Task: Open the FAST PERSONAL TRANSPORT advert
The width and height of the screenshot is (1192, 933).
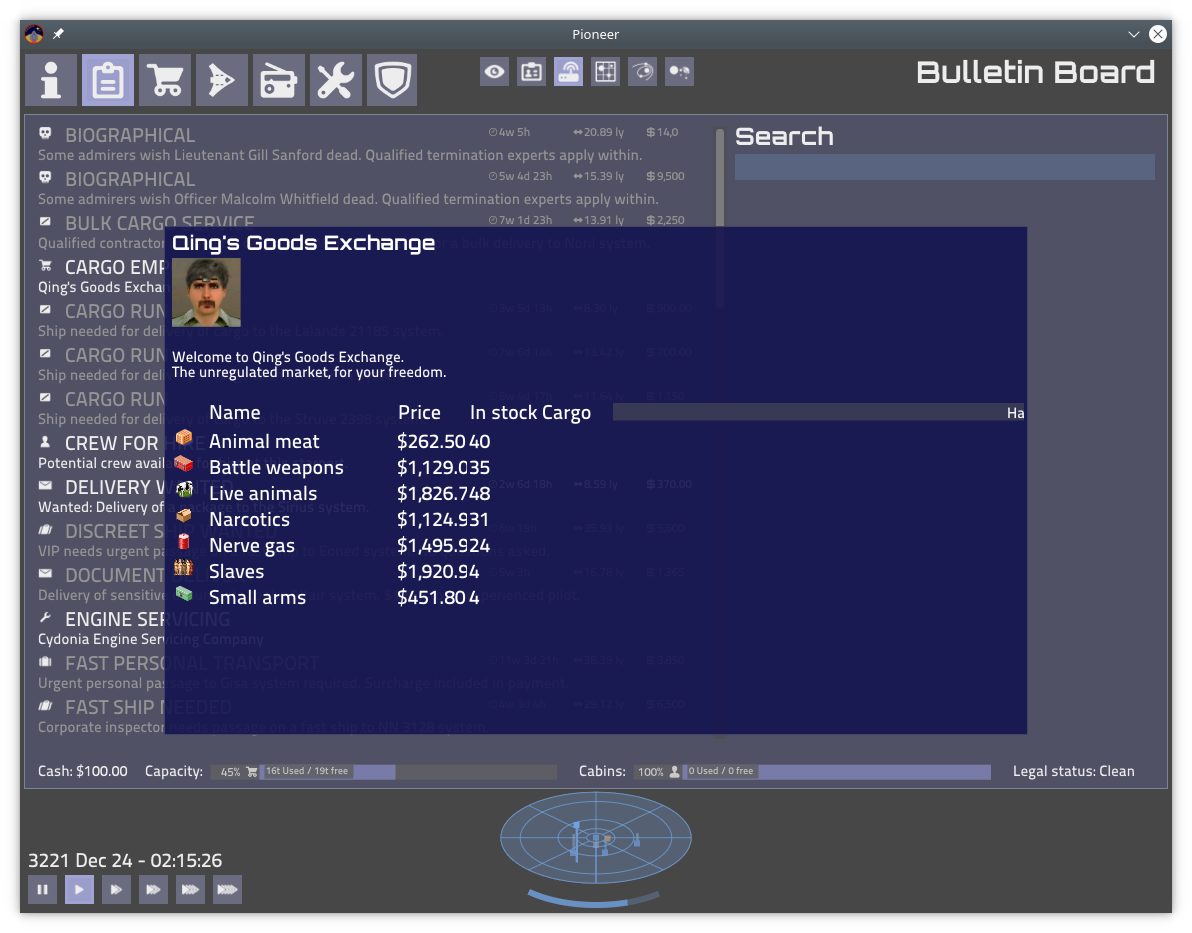Action: (100, 673)
